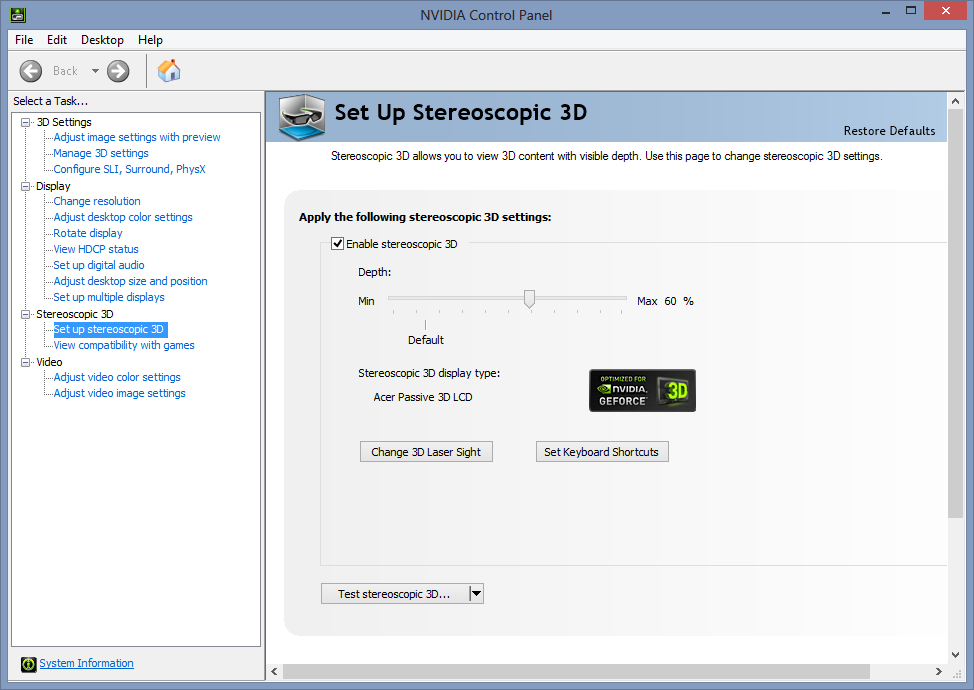Click the horizontal scrollbar right arrow
Screen dimensions: 974x690
939,671
